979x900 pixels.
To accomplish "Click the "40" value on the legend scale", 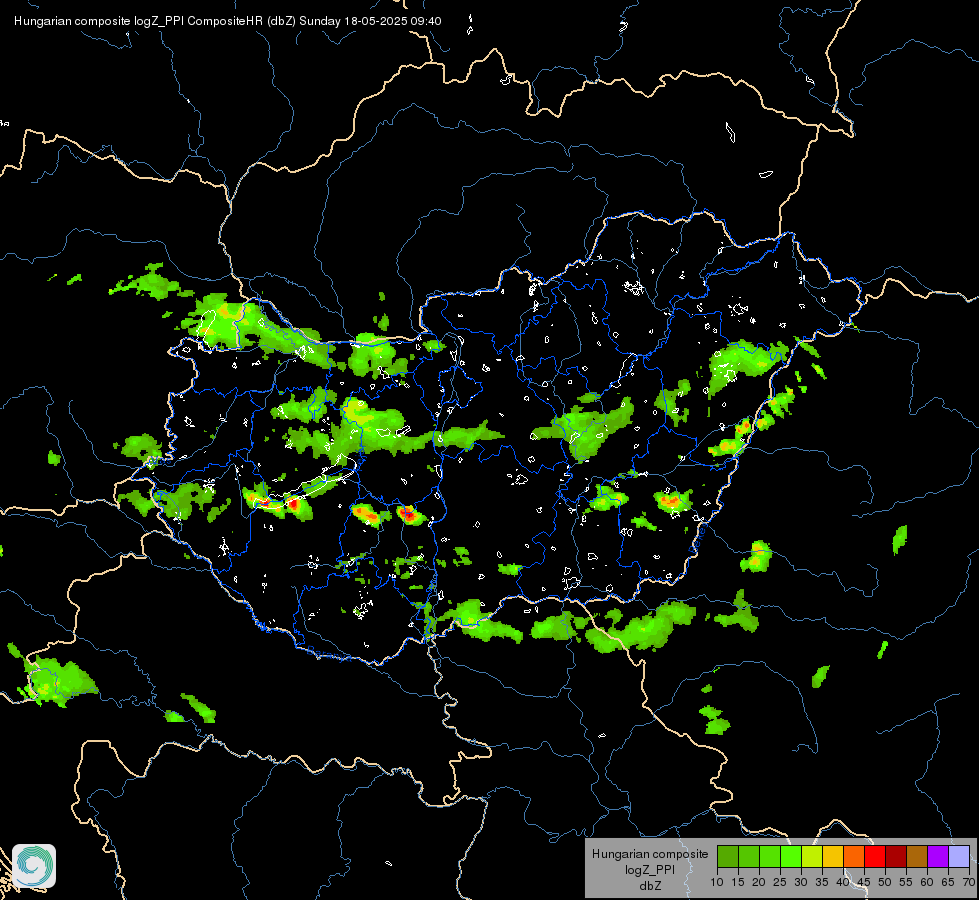I will (843, 883).
